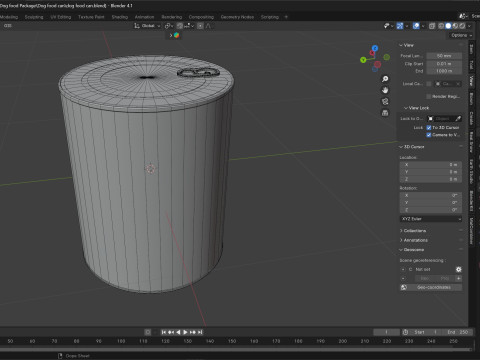480x360 pixels.
Task: Expand the Collections panel
Action: [x=413, y=231]
